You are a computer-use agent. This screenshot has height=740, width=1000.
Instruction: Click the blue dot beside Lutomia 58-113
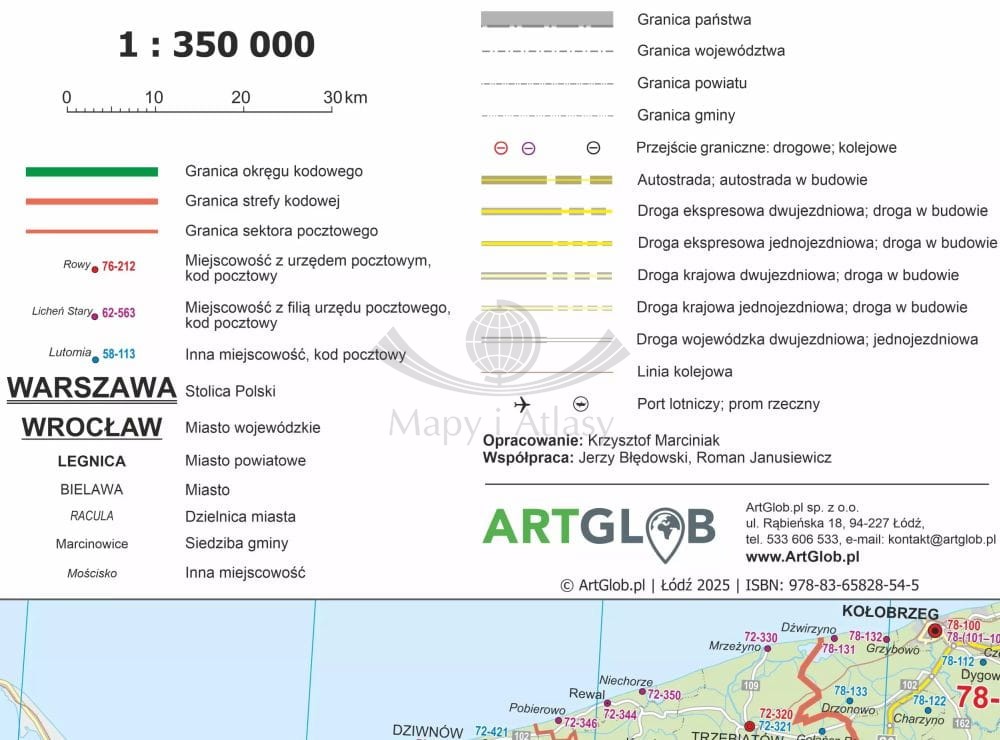(x=95, y=356)
